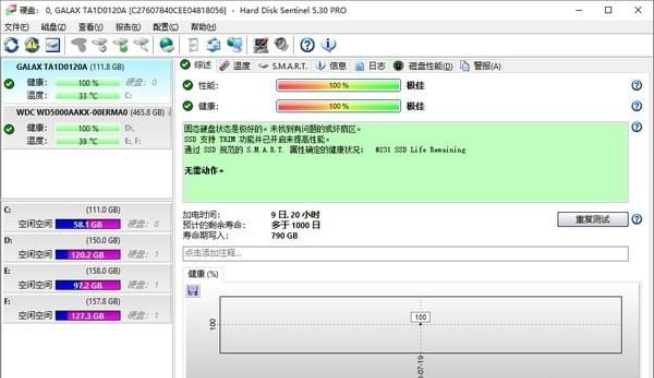Click the help icon beside 性能 performance bar
The image size is (654, 378).
[x=636, y=86]
